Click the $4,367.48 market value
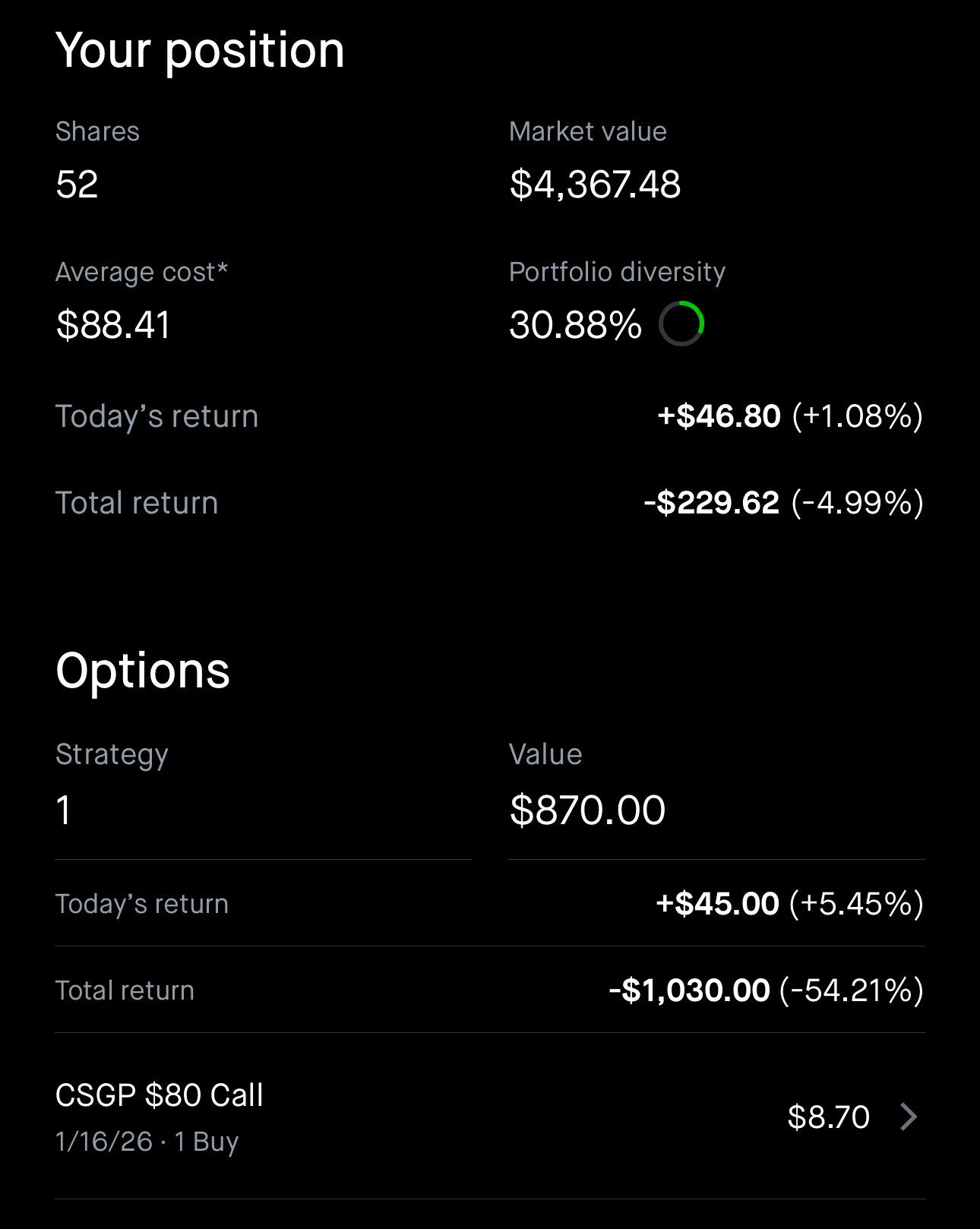 point(596,185)
